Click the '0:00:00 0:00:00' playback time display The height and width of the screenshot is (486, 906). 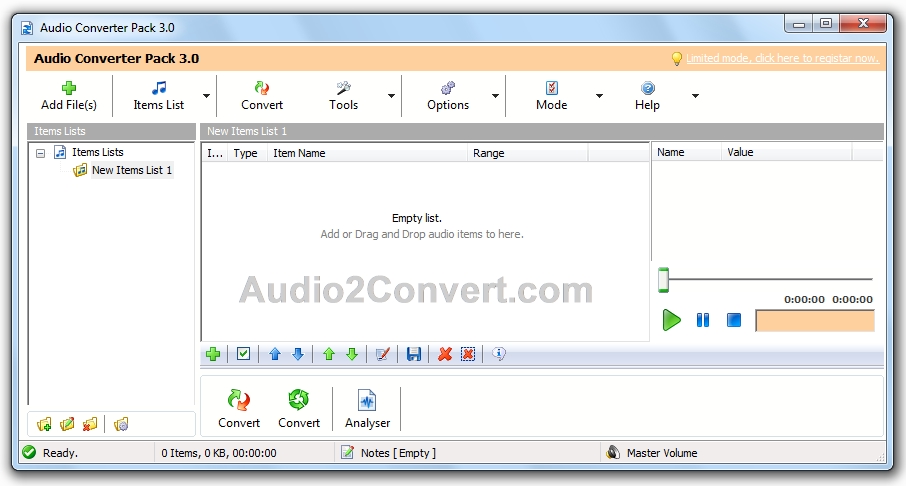[828, 299]
